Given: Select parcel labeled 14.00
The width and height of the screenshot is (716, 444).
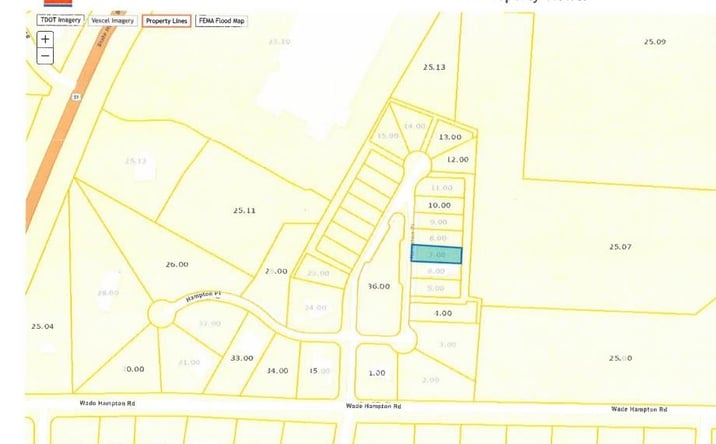Looking at the screenshot, I should 415,126.
